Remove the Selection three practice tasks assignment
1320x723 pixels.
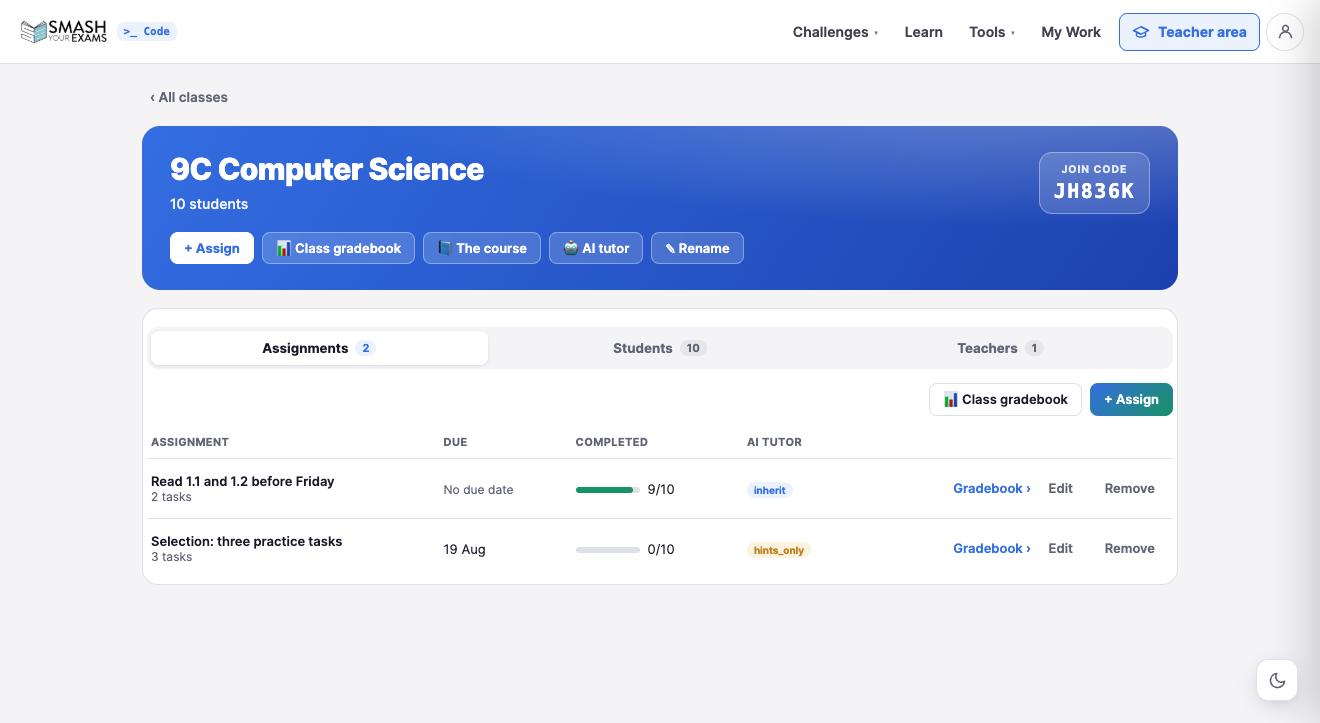point(1129,548)
